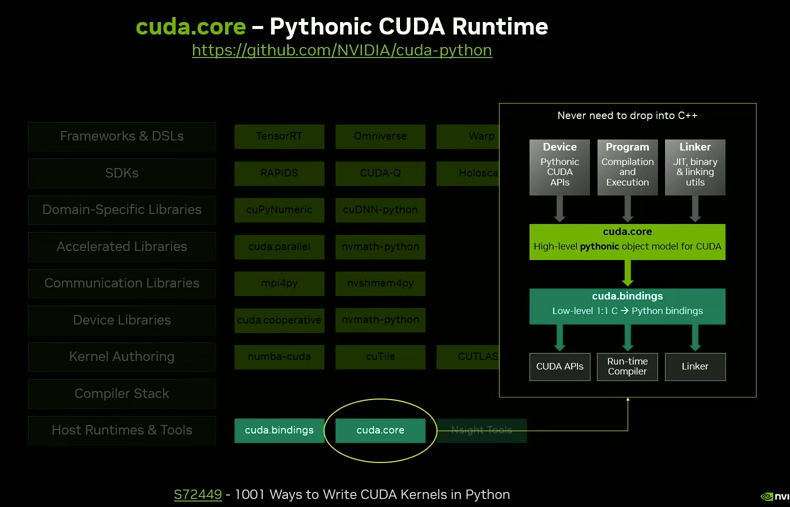
Task: Click the Host Runtimes & Tools label
Action: coord(122,431)
